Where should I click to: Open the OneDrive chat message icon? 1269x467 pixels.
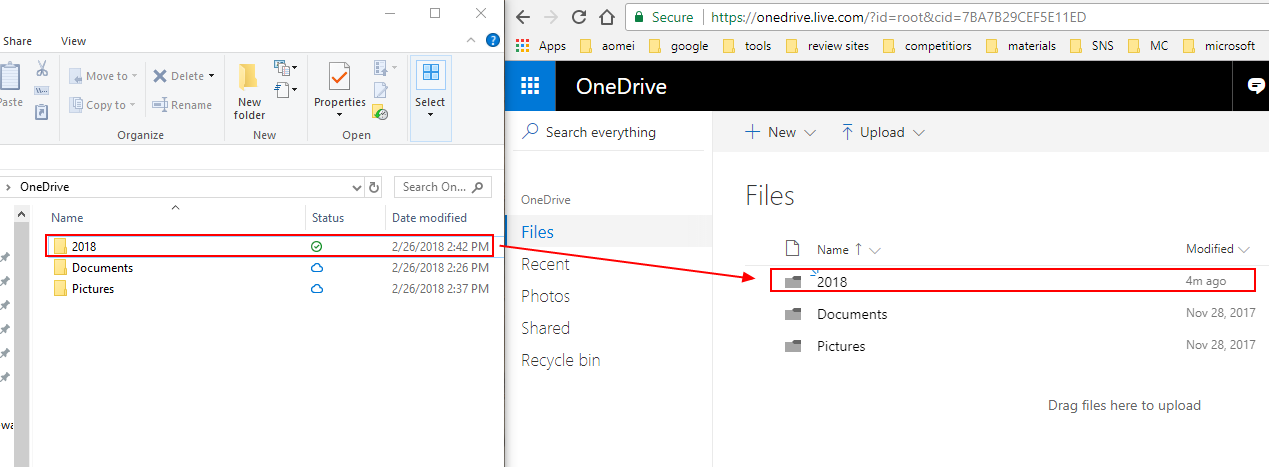(x=1256, y=86)
